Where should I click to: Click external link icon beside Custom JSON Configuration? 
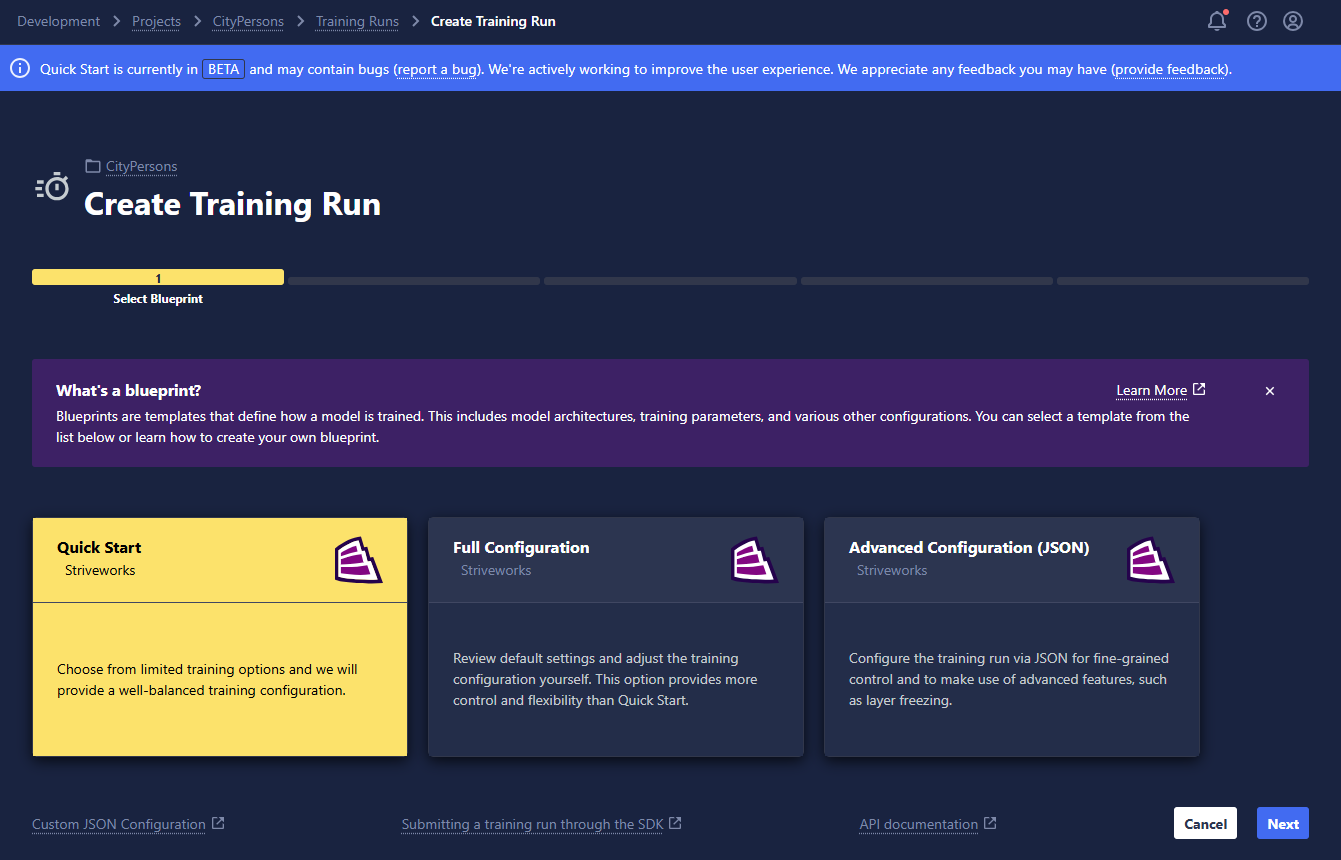coord(218,823)
